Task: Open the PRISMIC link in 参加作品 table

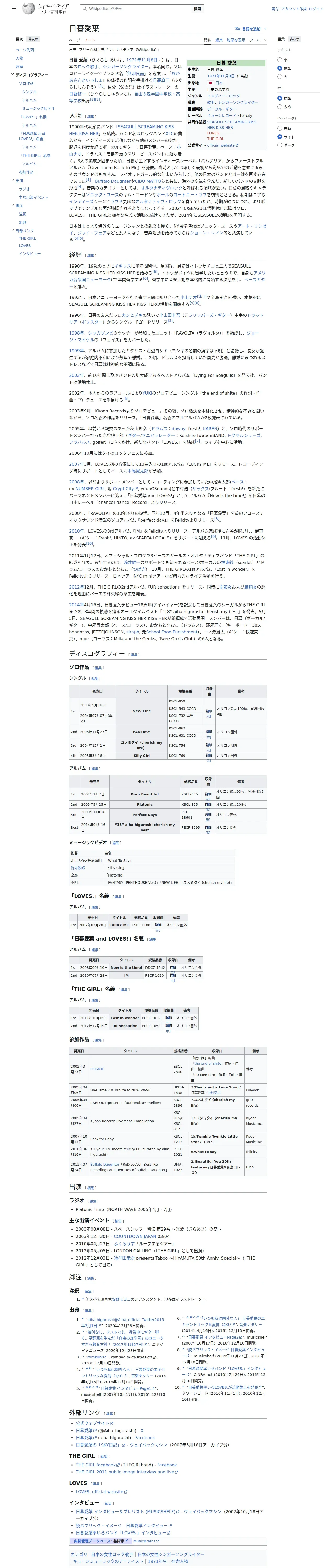Action: [x=97, y=1069]
